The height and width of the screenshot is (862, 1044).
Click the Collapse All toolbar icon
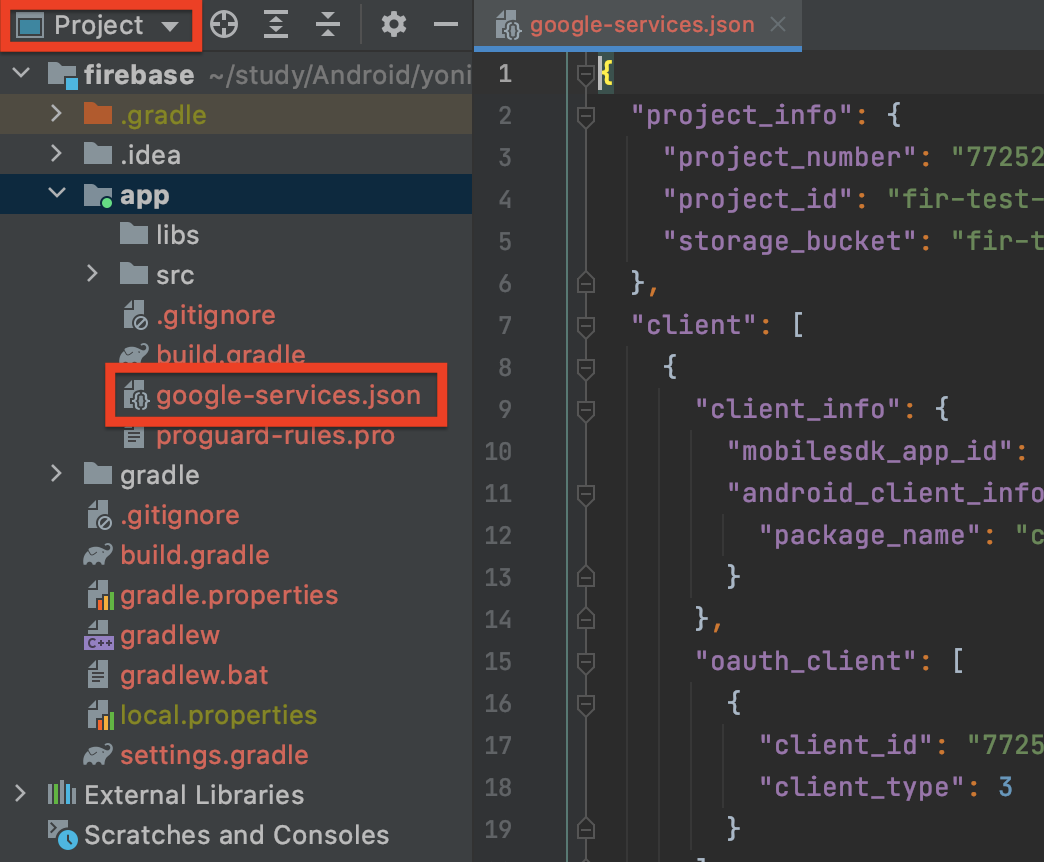[x=328, y=25]
